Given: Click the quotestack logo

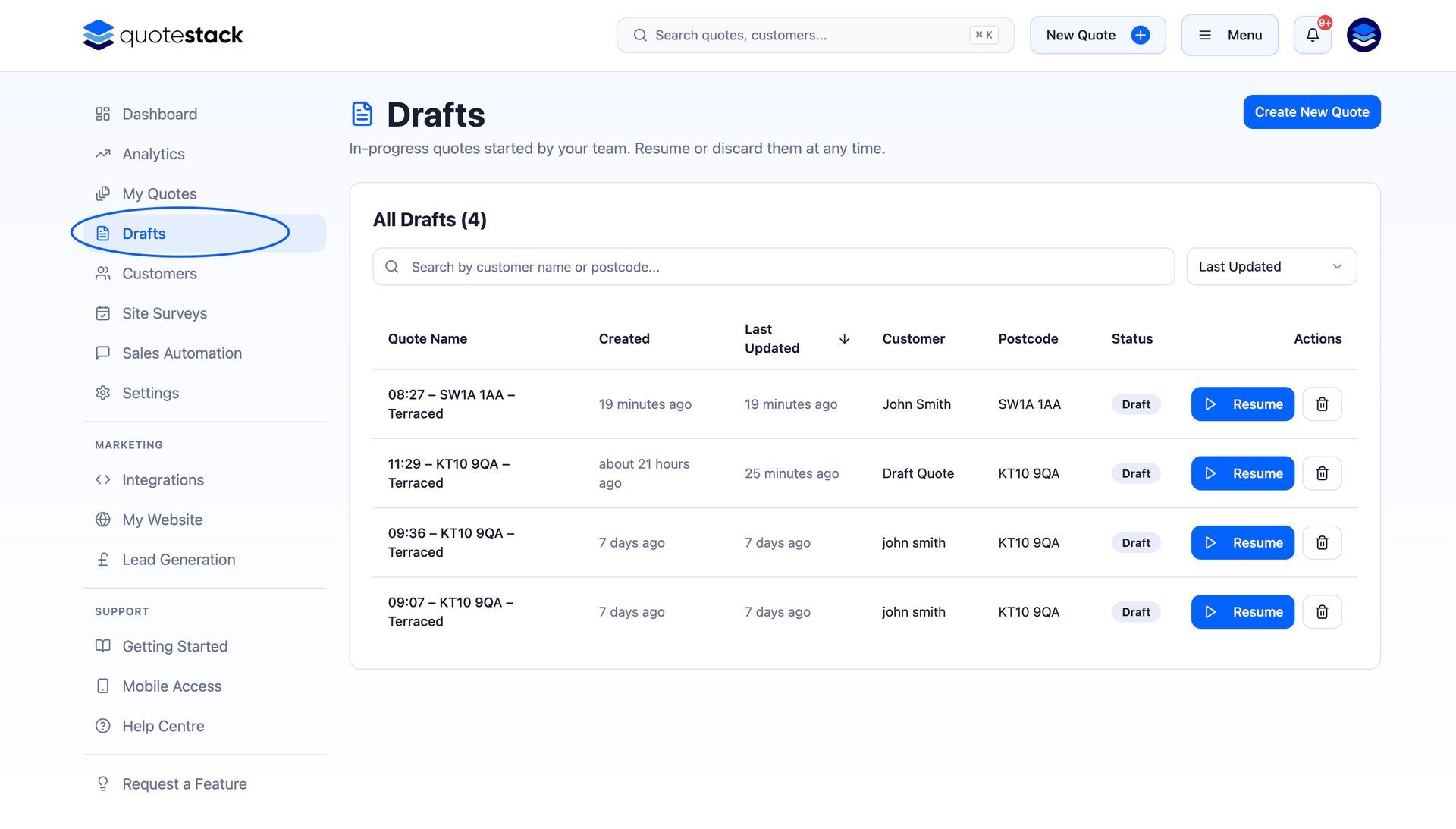Looking at the screenshot, I should pyautogui.click(x=163, y=35).
